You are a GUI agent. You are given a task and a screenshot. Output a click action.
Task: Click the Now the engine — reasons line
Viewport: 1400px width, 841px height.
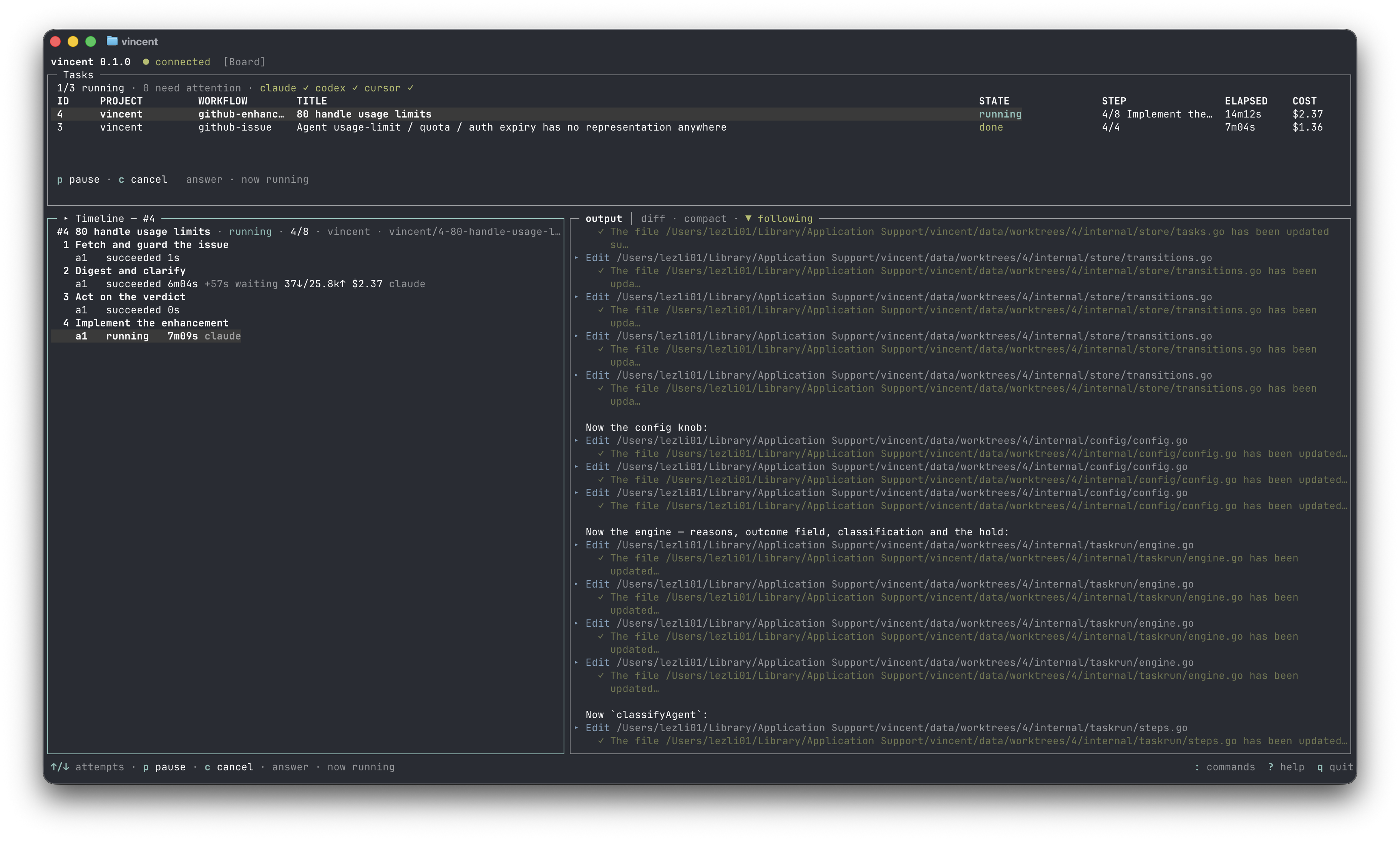tap(798, 531)
